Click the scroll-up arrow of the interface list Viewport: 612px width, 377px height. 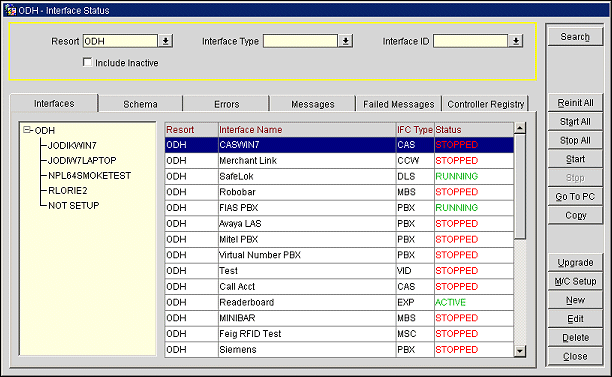519,128
